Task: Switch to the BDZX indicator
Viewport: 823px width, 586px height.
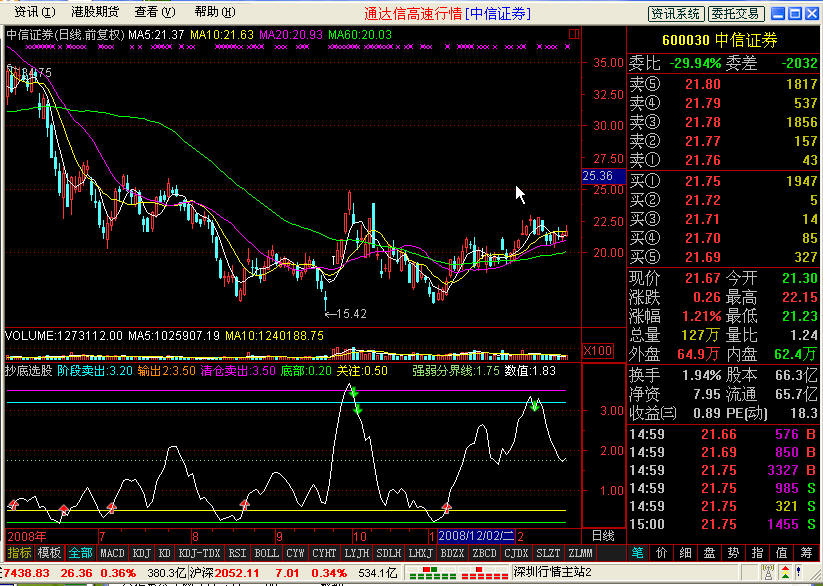Action: point(452,553)
